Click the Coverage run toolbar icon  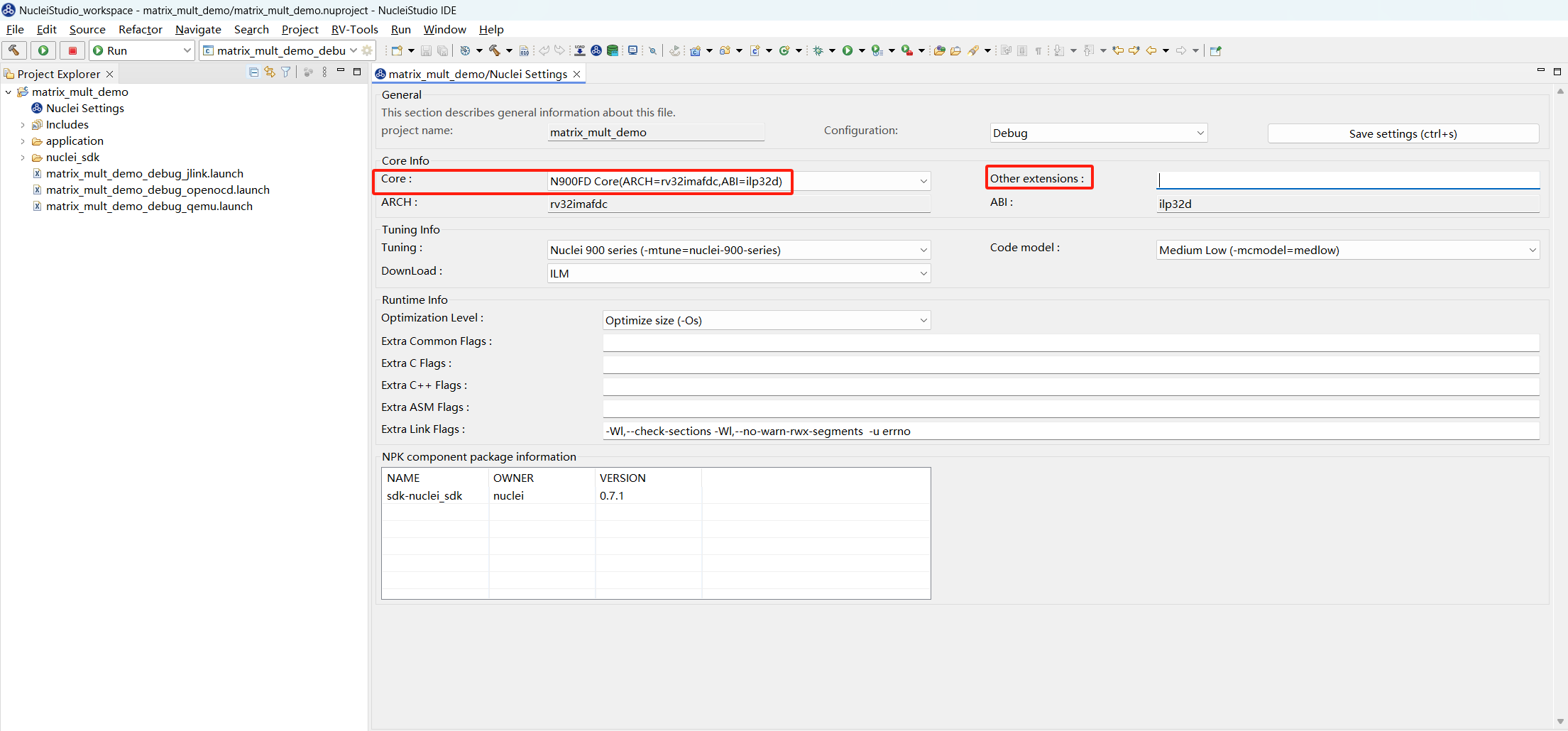[877, 50]
